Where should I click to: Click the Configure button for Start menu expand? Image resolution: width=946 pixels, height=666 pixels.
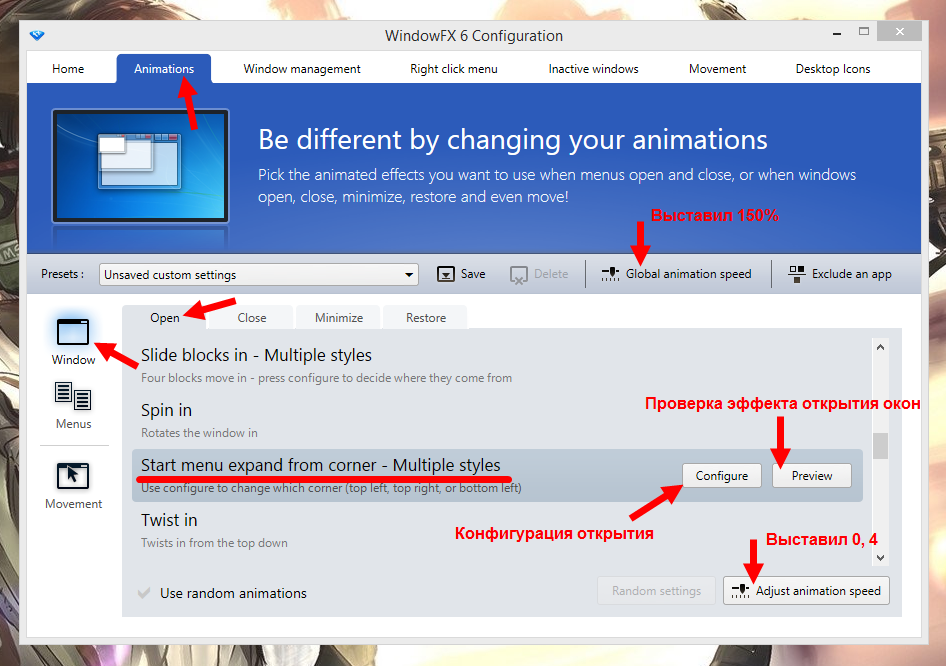click(x=721, y=475)
